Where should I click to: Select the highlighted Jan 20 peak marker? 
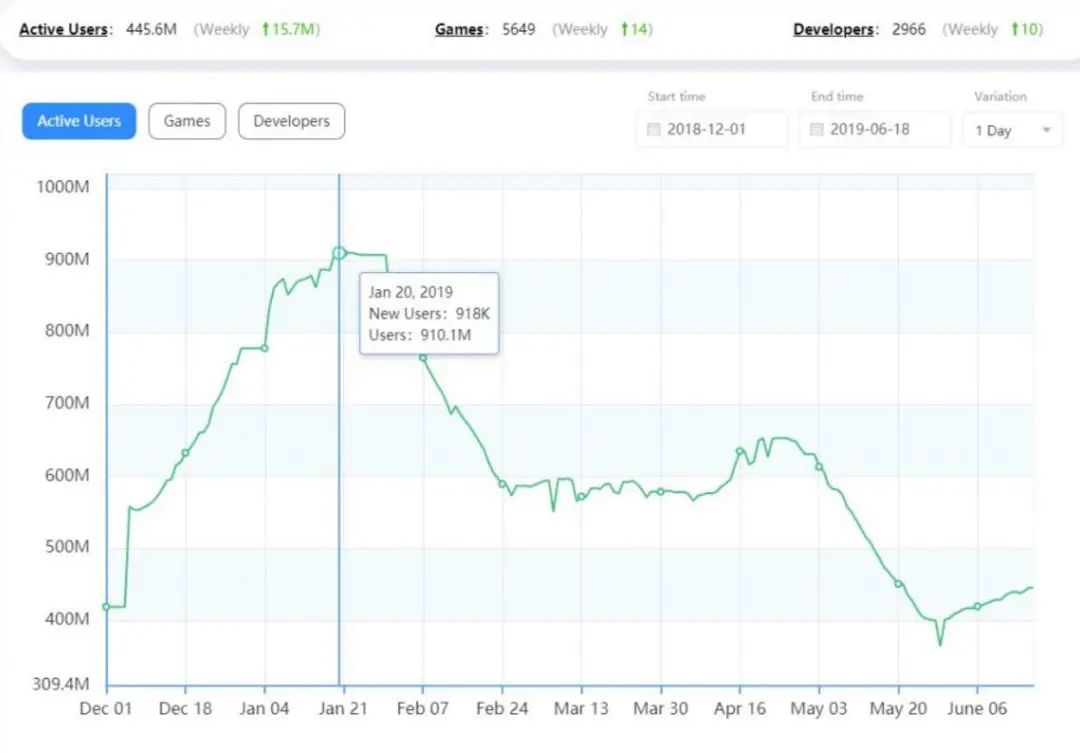[340, 253]
